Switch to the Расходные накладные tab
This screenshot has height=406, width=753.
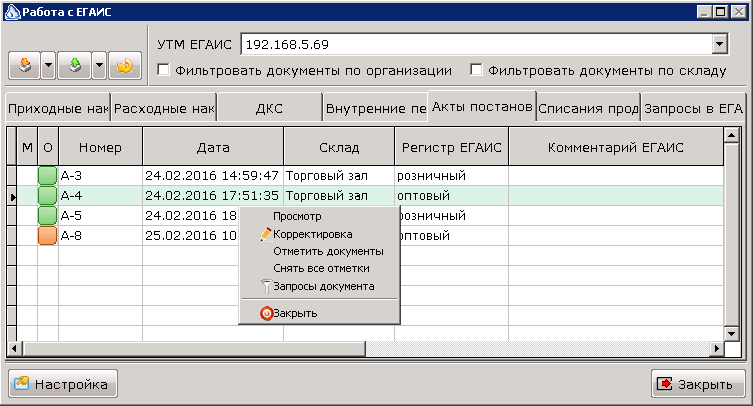tap(164, 109)
